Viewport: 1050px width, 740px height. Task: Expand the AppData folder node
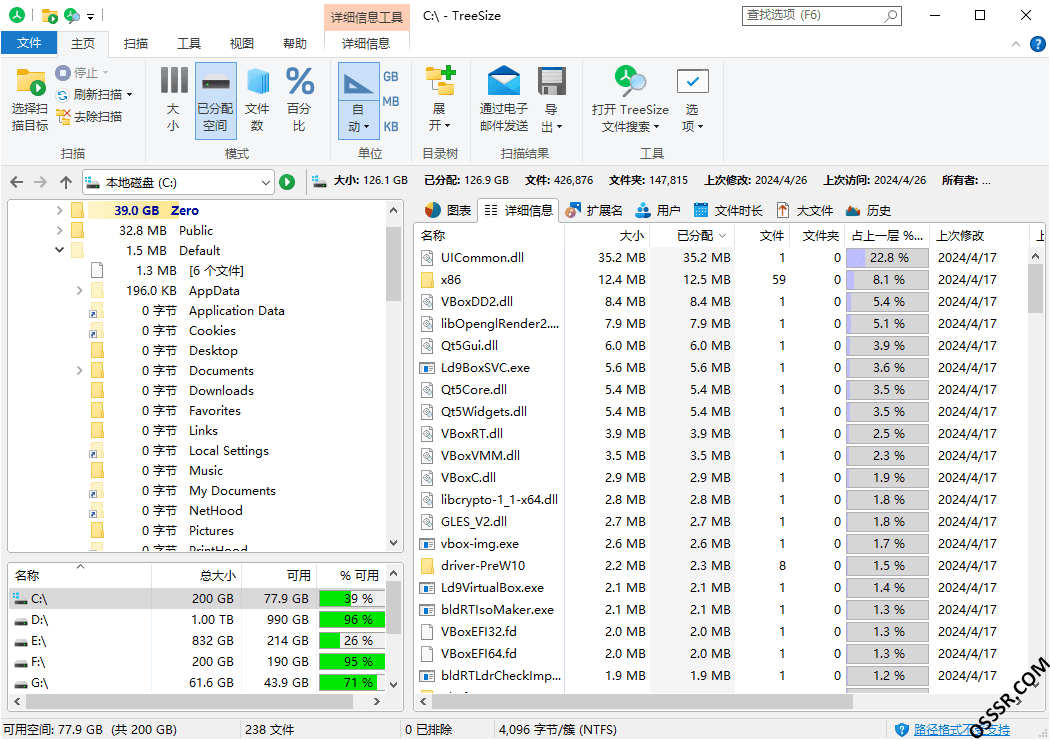[80, 291]
